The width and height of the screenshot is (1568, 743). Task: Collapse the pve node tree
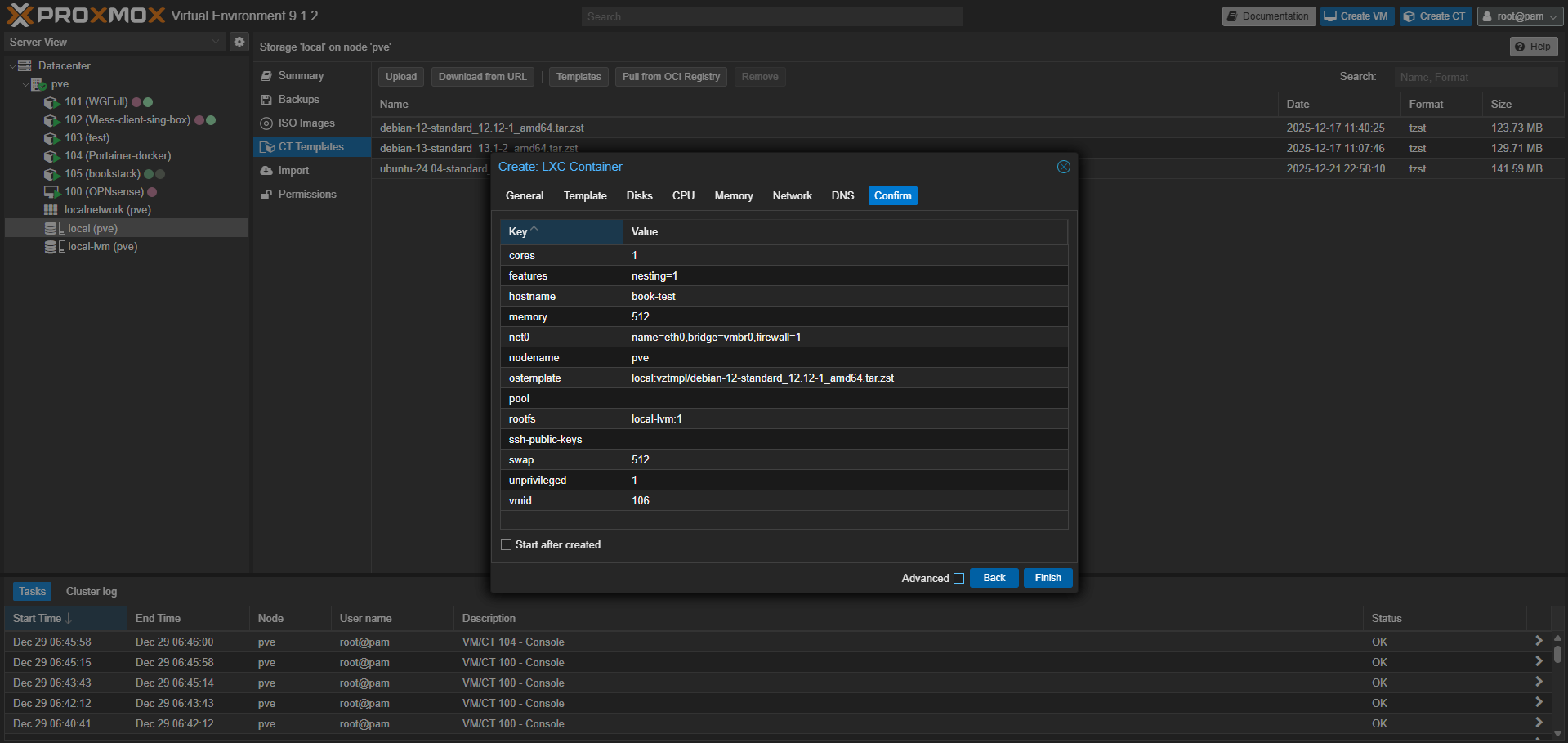pyautogui.click(x=25, y=84)
